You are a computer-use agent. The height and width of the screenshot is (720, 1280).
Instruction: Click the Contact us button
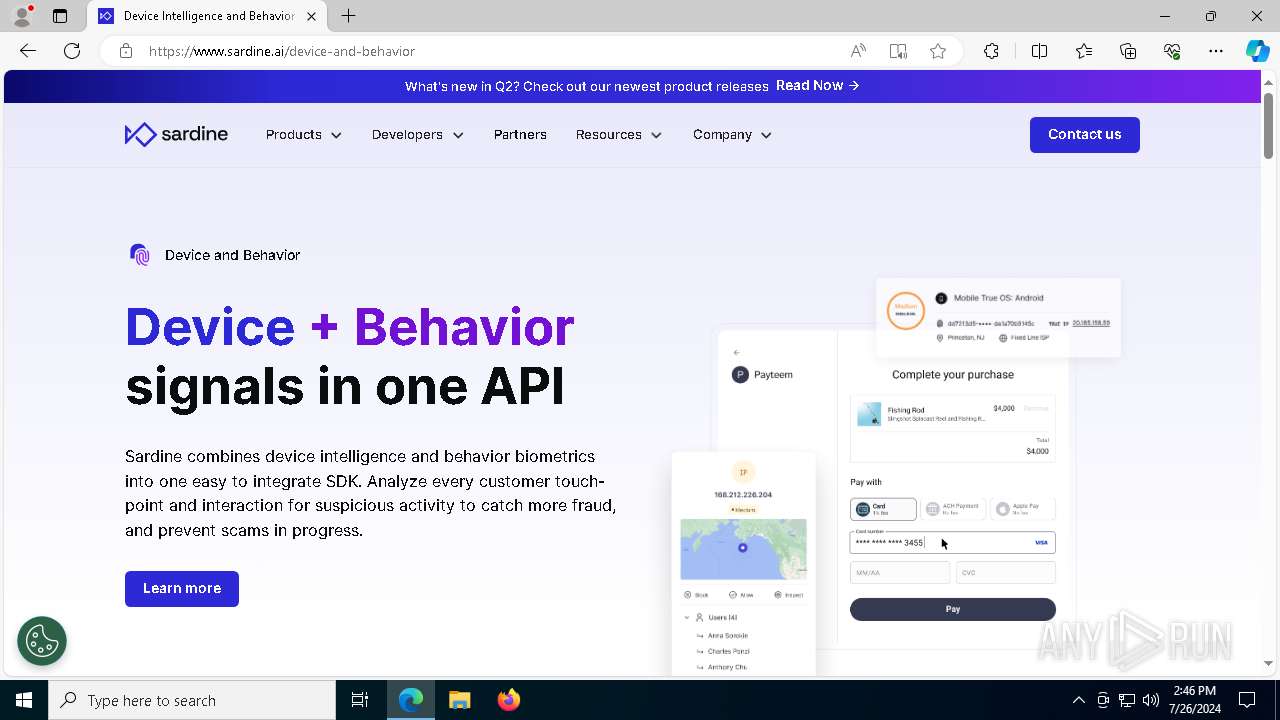[x=1085, y=134]
